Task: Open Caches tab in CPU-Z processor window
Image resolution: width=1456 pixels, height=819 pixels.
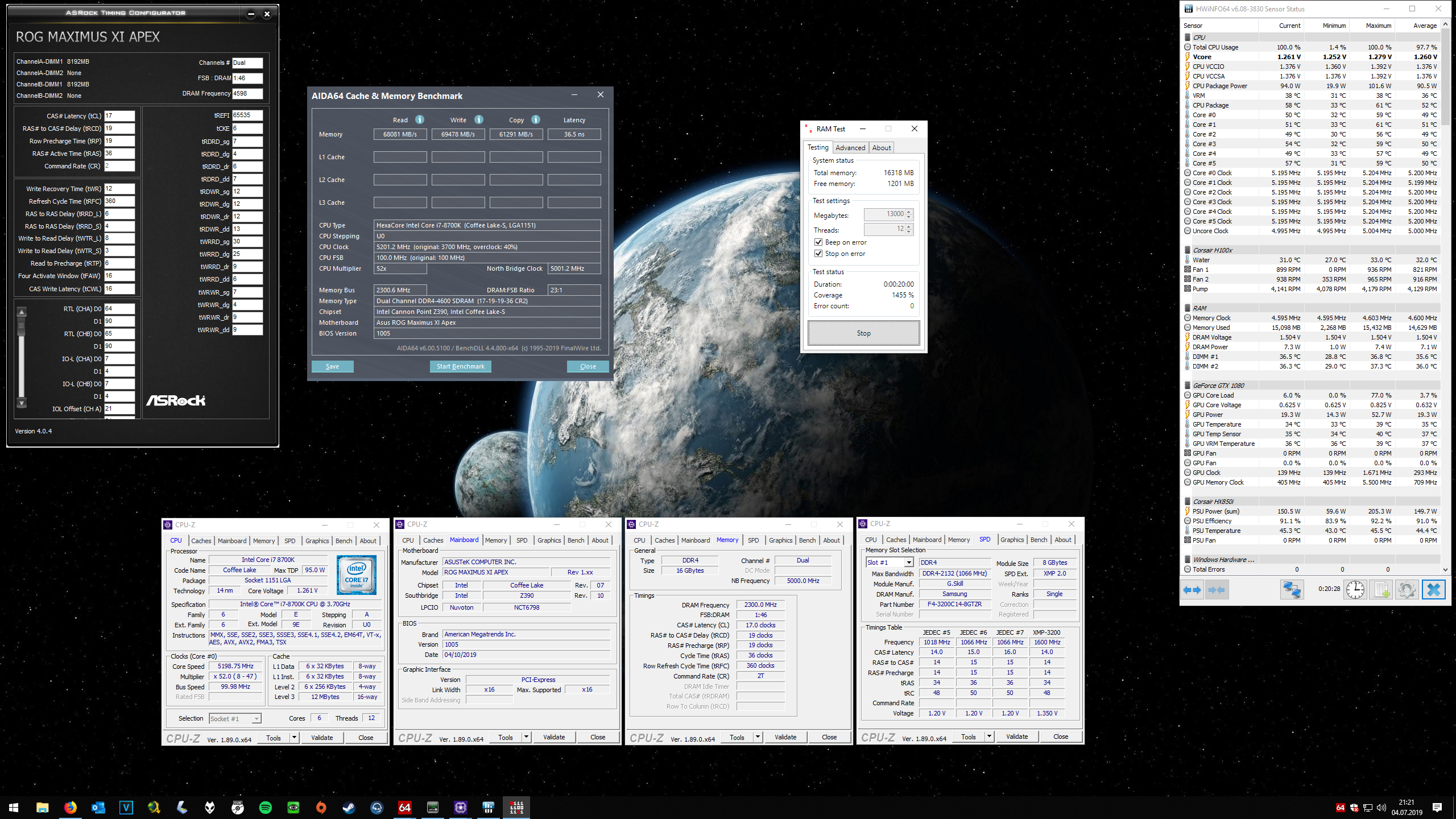Action: click(x=201, y=541)
